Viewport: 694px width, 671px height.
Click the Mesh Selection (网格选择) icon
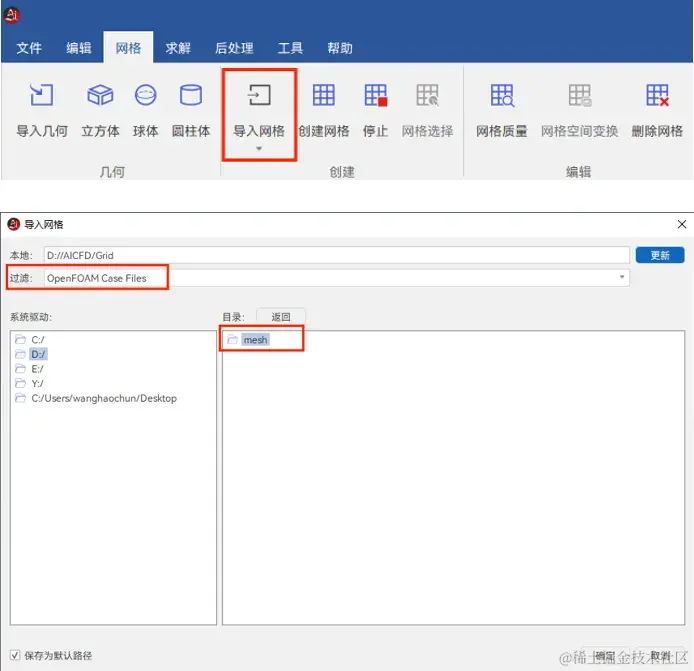pos(428,95)
